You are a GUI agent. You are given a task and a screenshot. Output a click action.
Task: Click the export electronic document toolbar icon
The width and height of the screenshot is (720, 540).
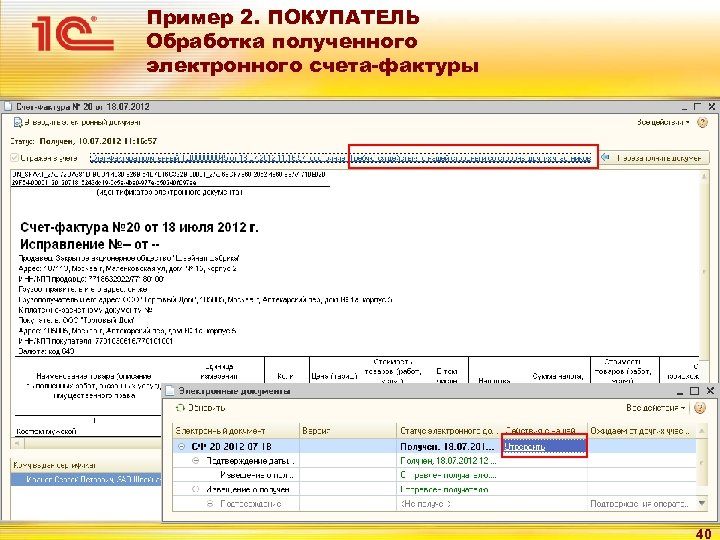(x=18, y=123)
